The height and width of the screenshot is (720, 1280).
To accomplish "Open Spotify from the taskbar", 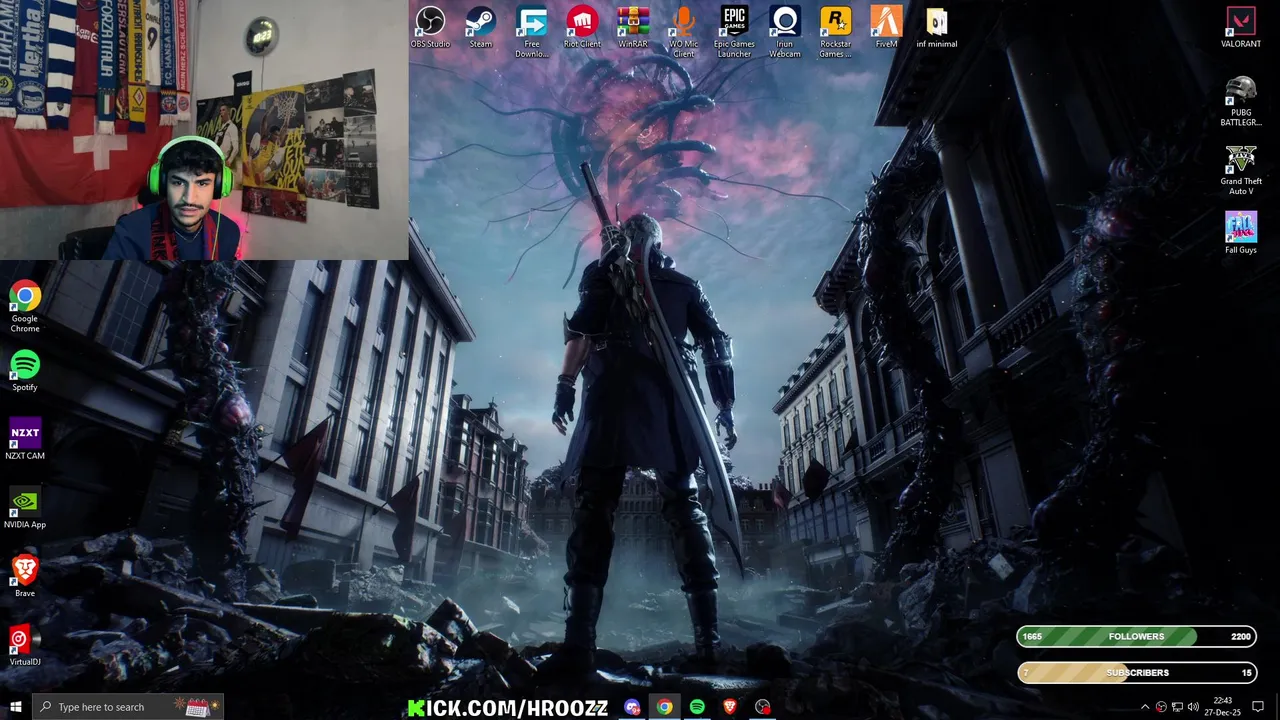I will coord(697,707).
